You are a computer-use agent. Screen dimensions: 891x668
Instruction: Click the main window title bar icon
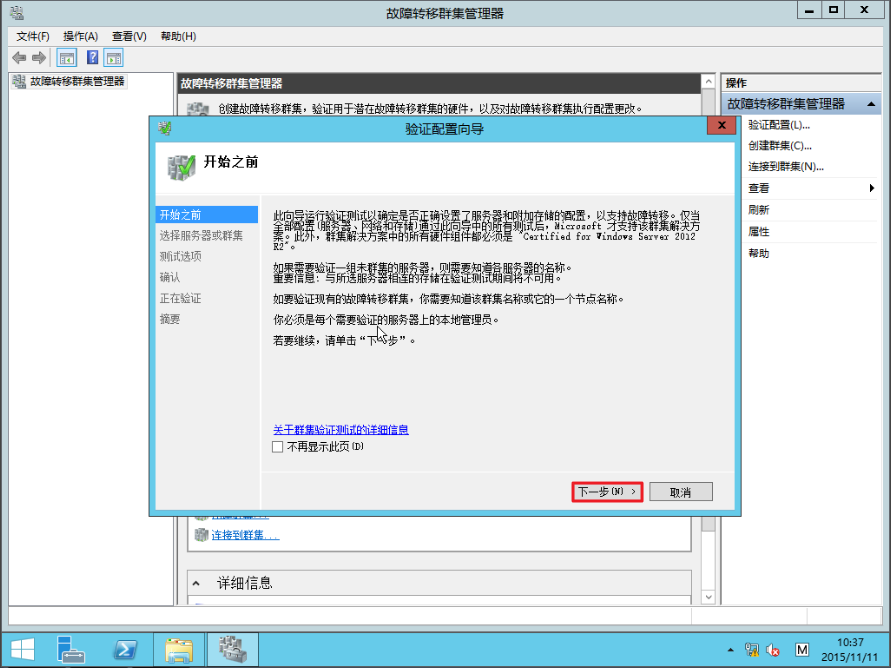(17, 12)
